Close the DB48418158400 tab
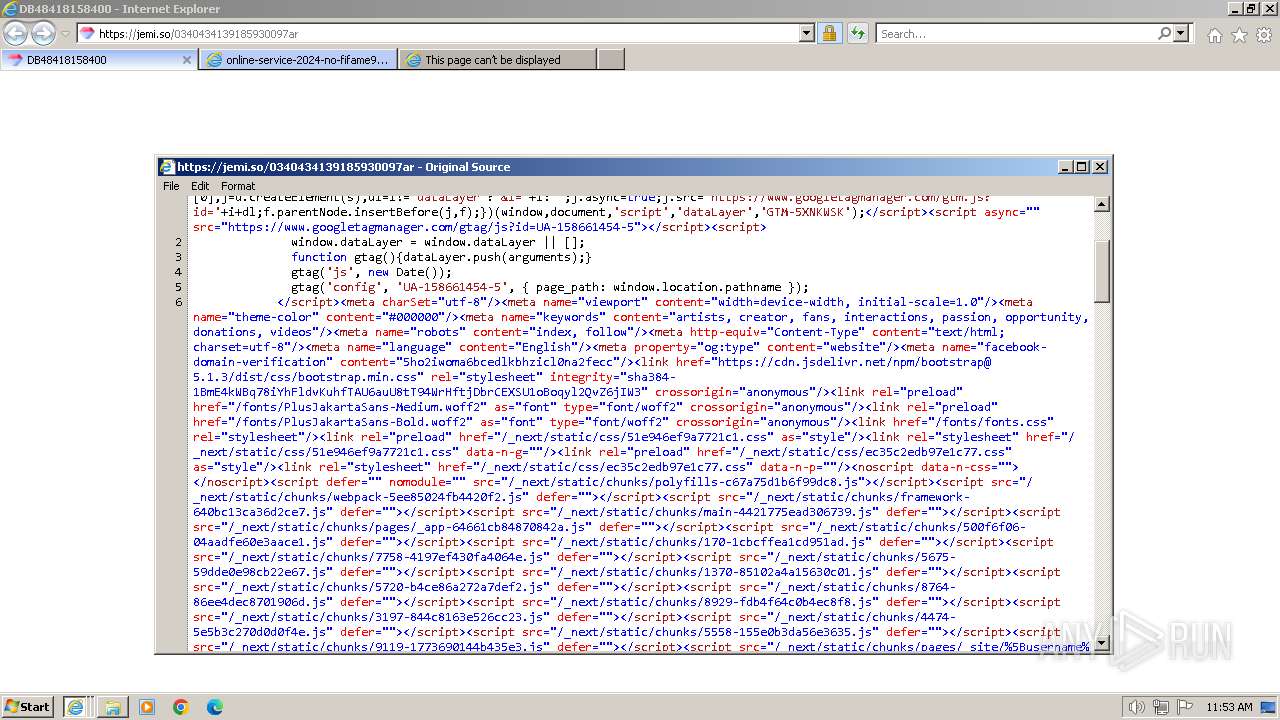The image size is (1280, 720). [x=186, y=60]
